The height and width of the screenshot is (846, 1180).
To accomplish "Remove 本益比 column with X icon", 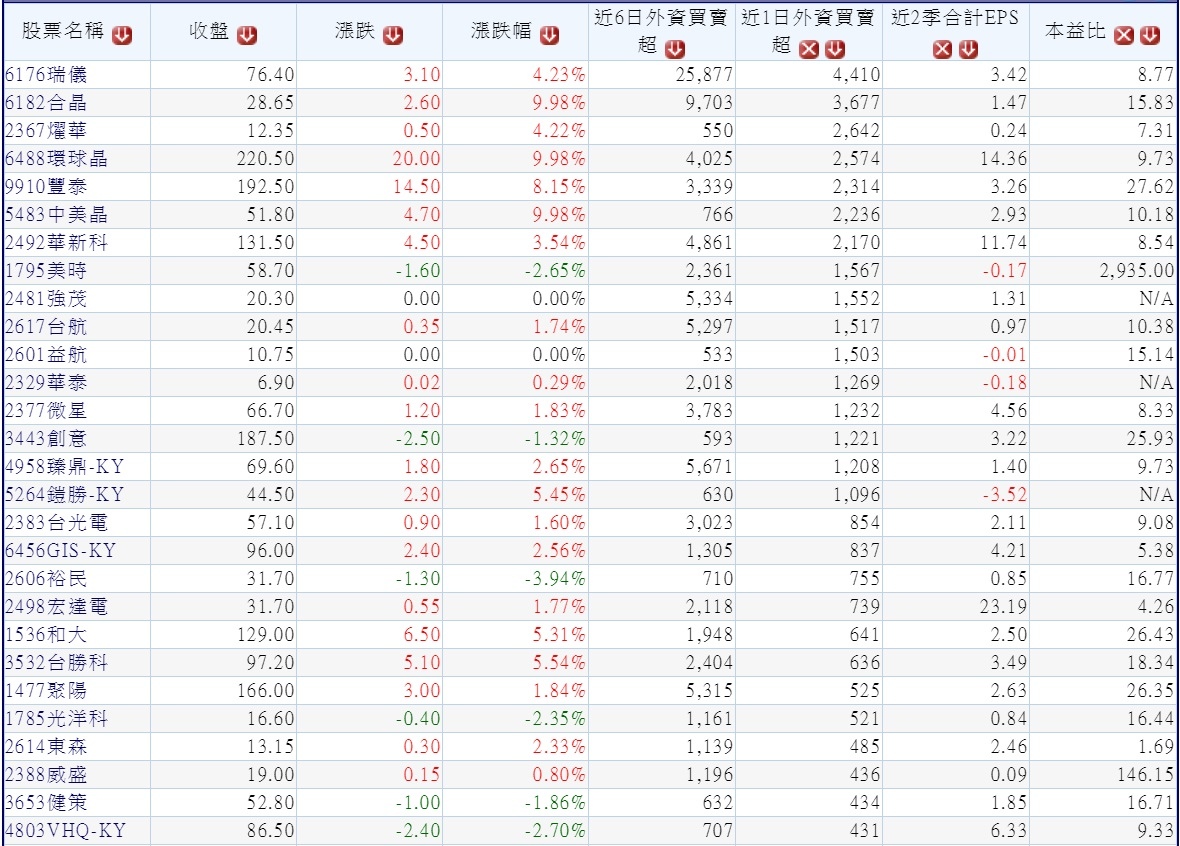I will pyautogui.click(x=1124, y=35).
